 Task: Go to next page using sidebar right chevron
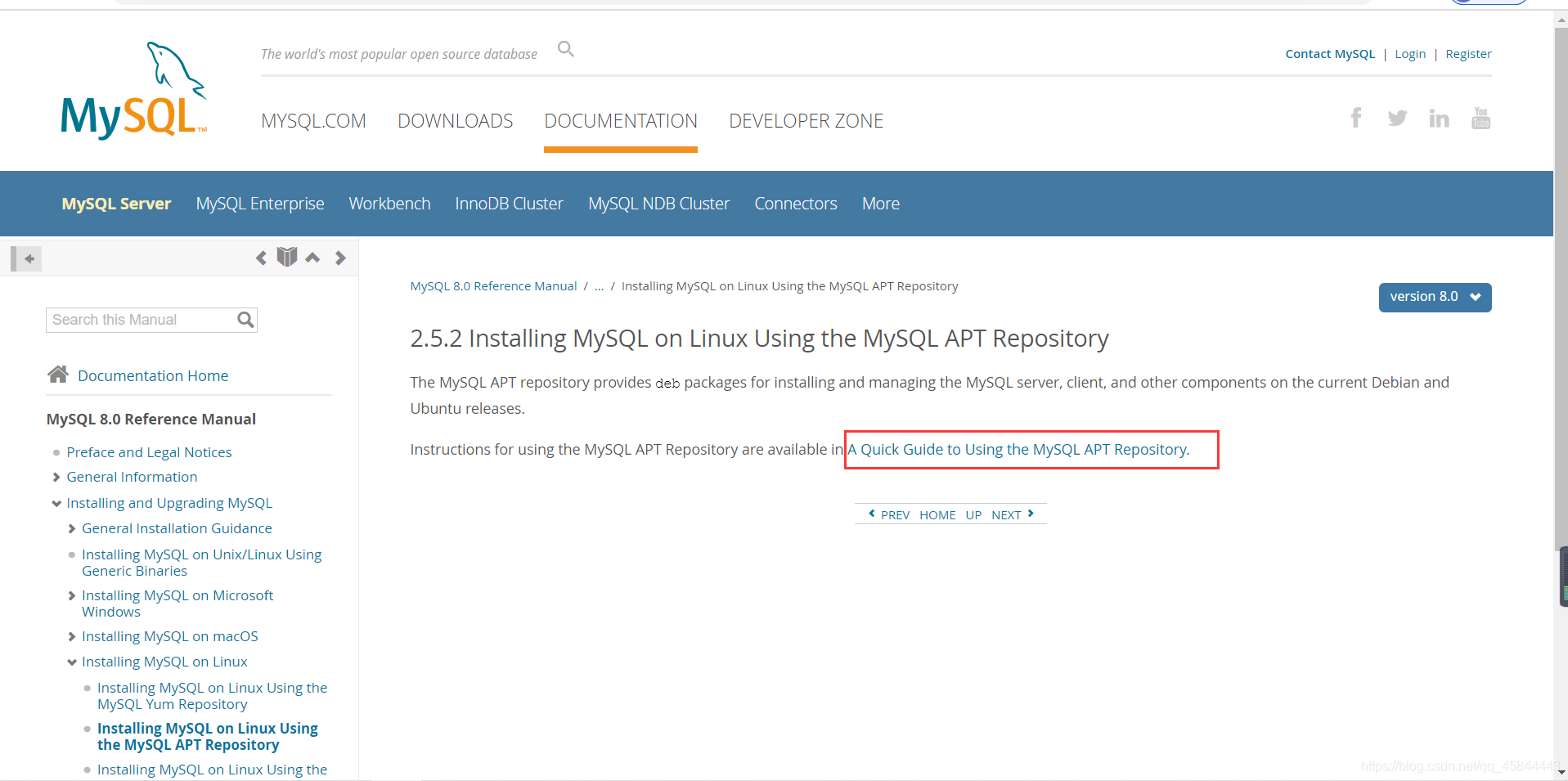340,258
